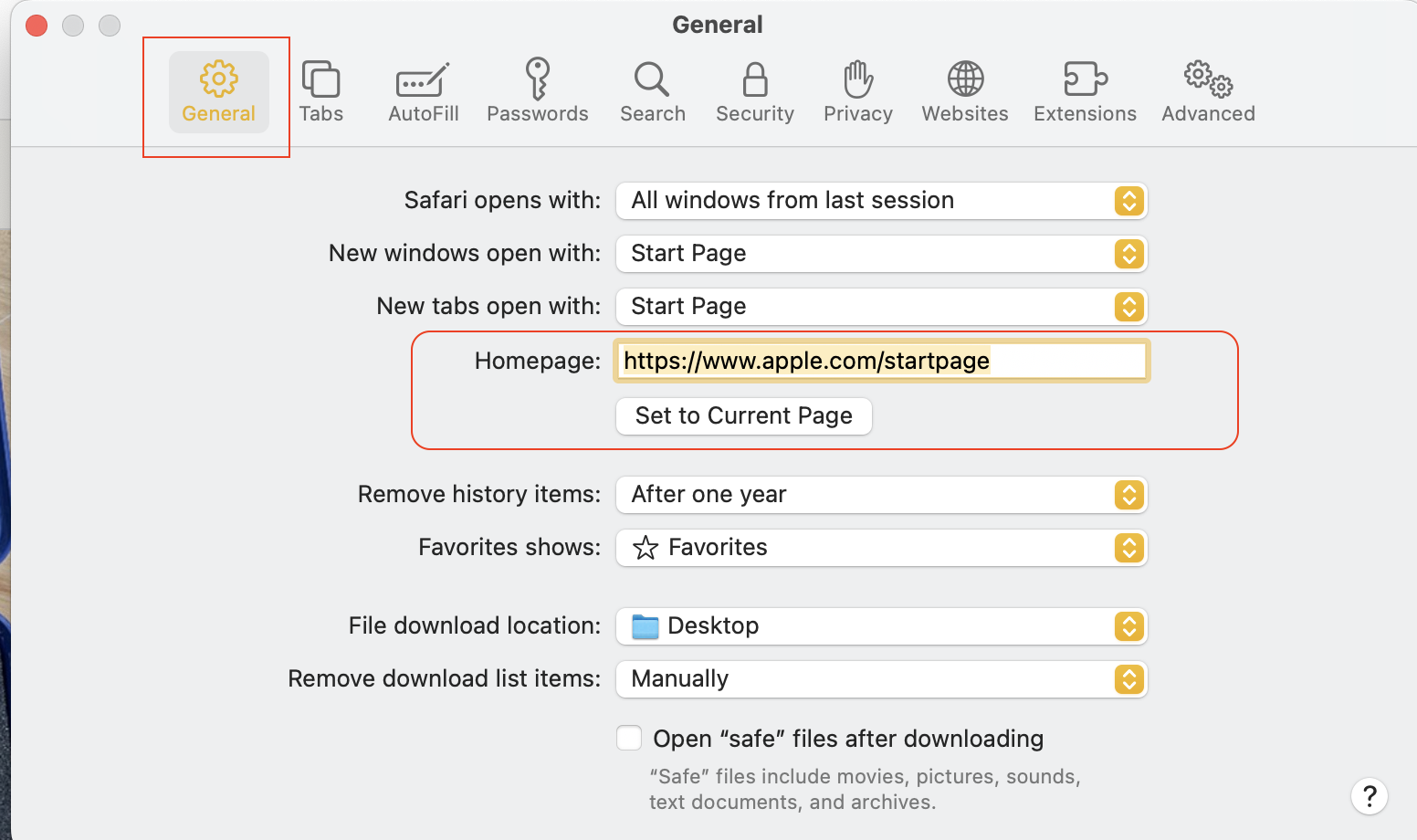Select the Security padlock icon

point(754,91)
